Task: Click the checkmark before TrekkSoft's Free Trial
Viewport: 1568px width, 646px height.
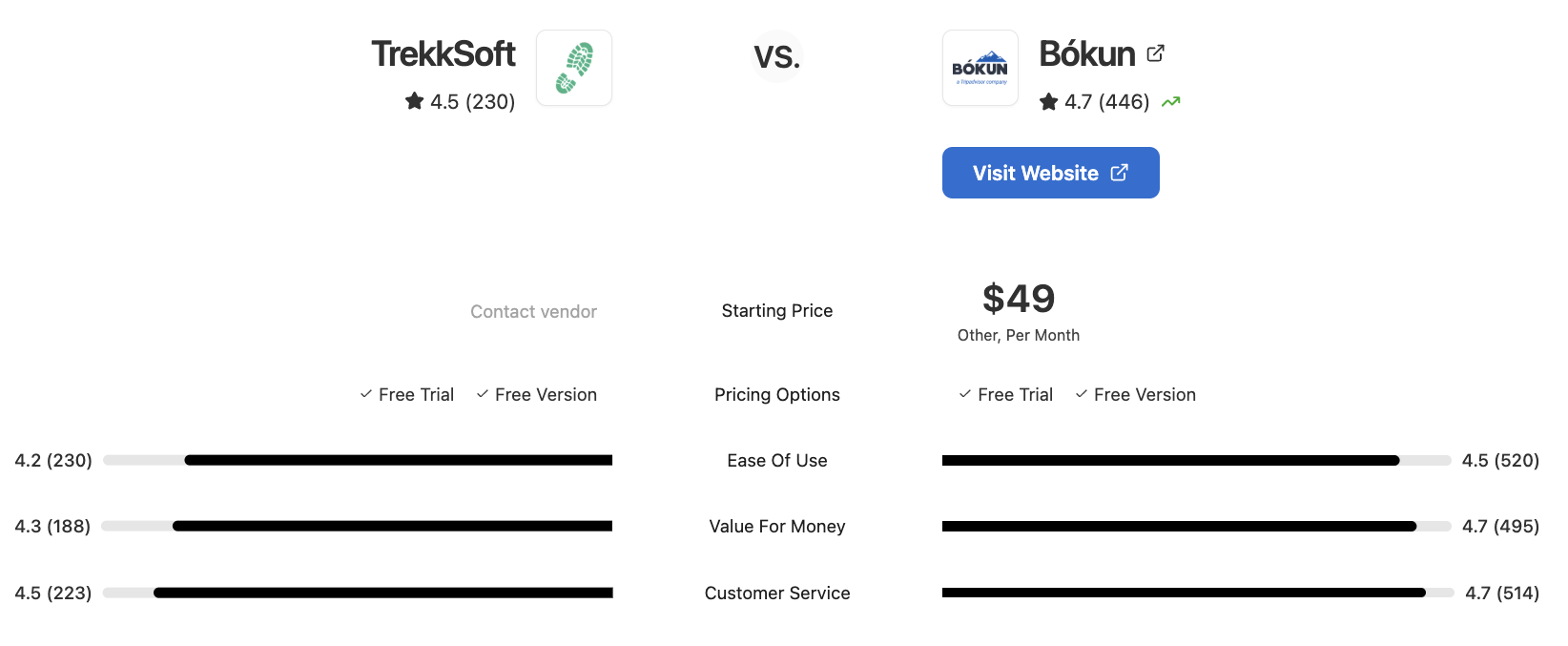Action: point(364,393)
